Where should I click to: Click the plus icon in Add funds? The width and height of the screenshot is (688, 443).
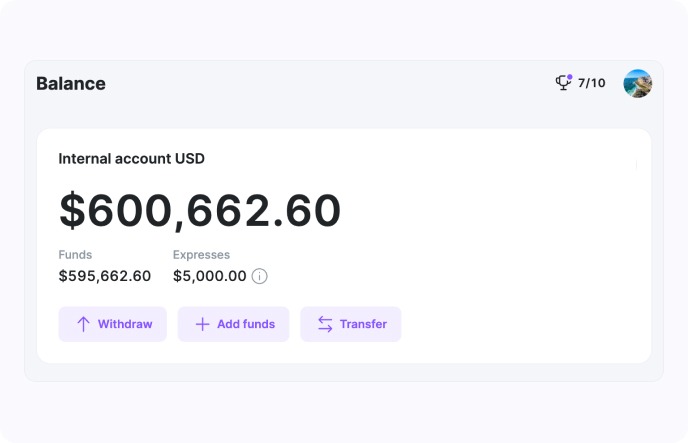[202, 324]
